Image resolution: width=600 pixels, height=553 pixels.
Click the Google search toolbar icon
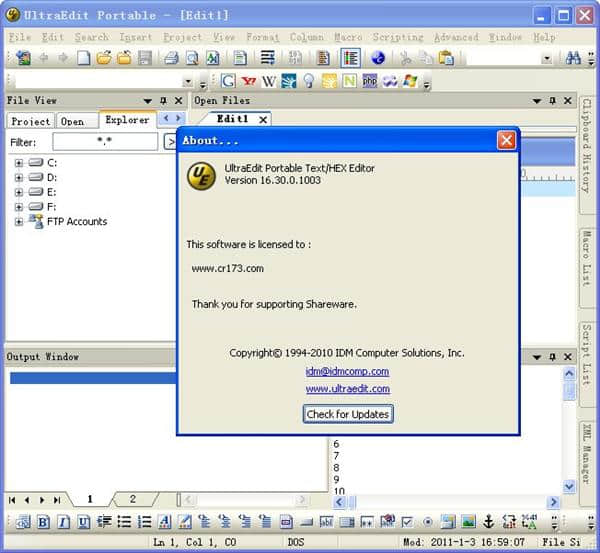228,81
